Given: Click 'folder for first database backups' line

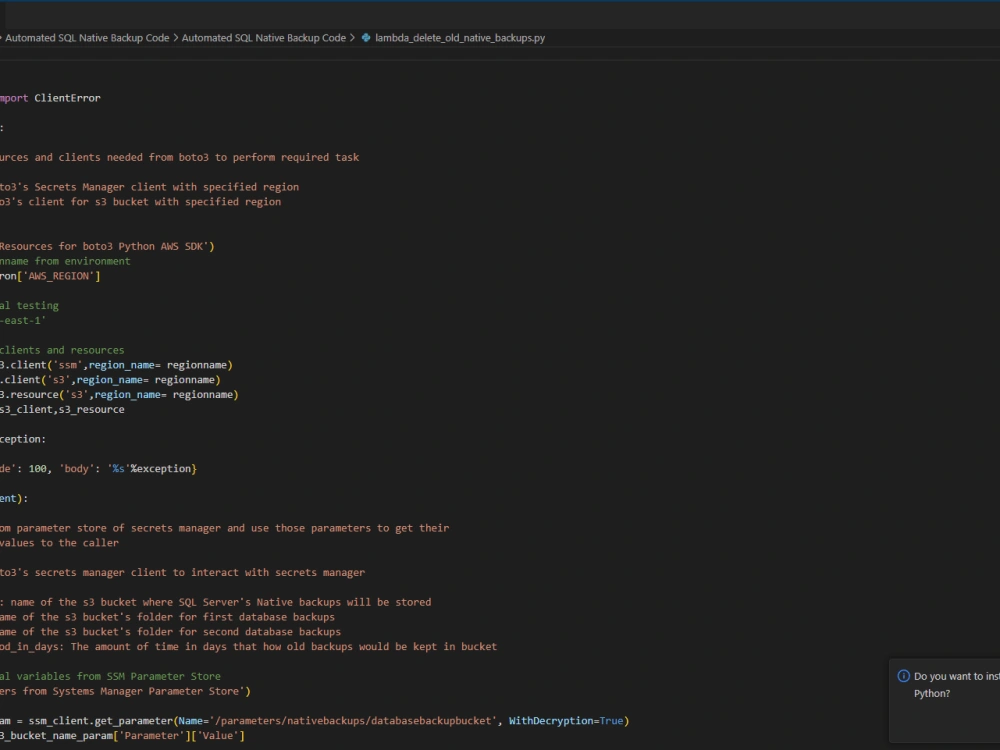Looking at the screenshot, I should [167, 617].
